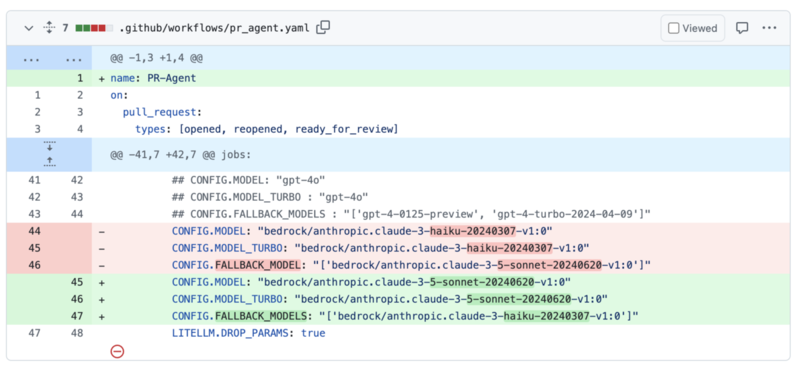Click old line number 46
This screenshot has width=800, height=374.
click(x=34, y=265)
